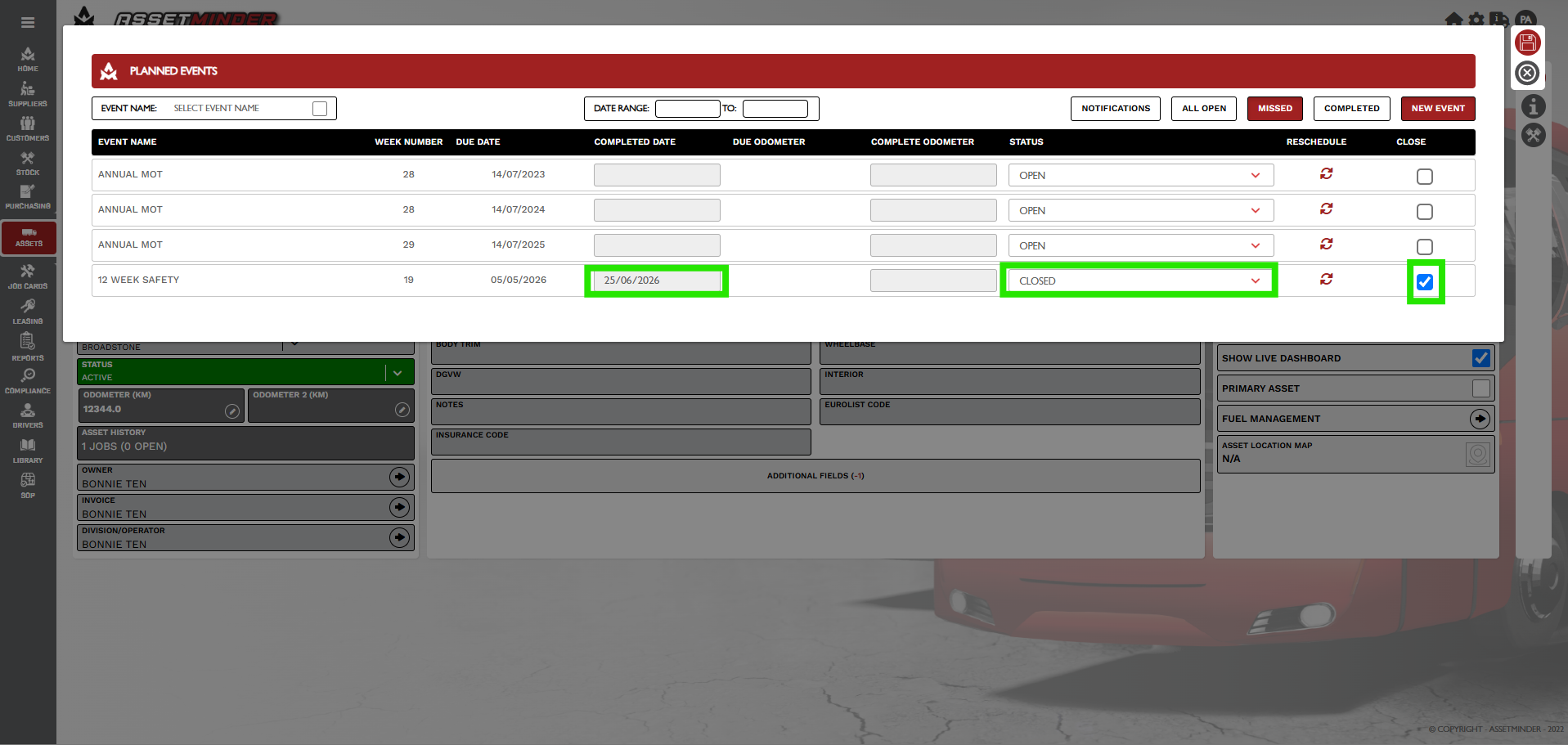This screenshot has width=1568, height=745.
Task: Open the status dropdown for the 14/07/2025 MOT
Action: 1140,245
